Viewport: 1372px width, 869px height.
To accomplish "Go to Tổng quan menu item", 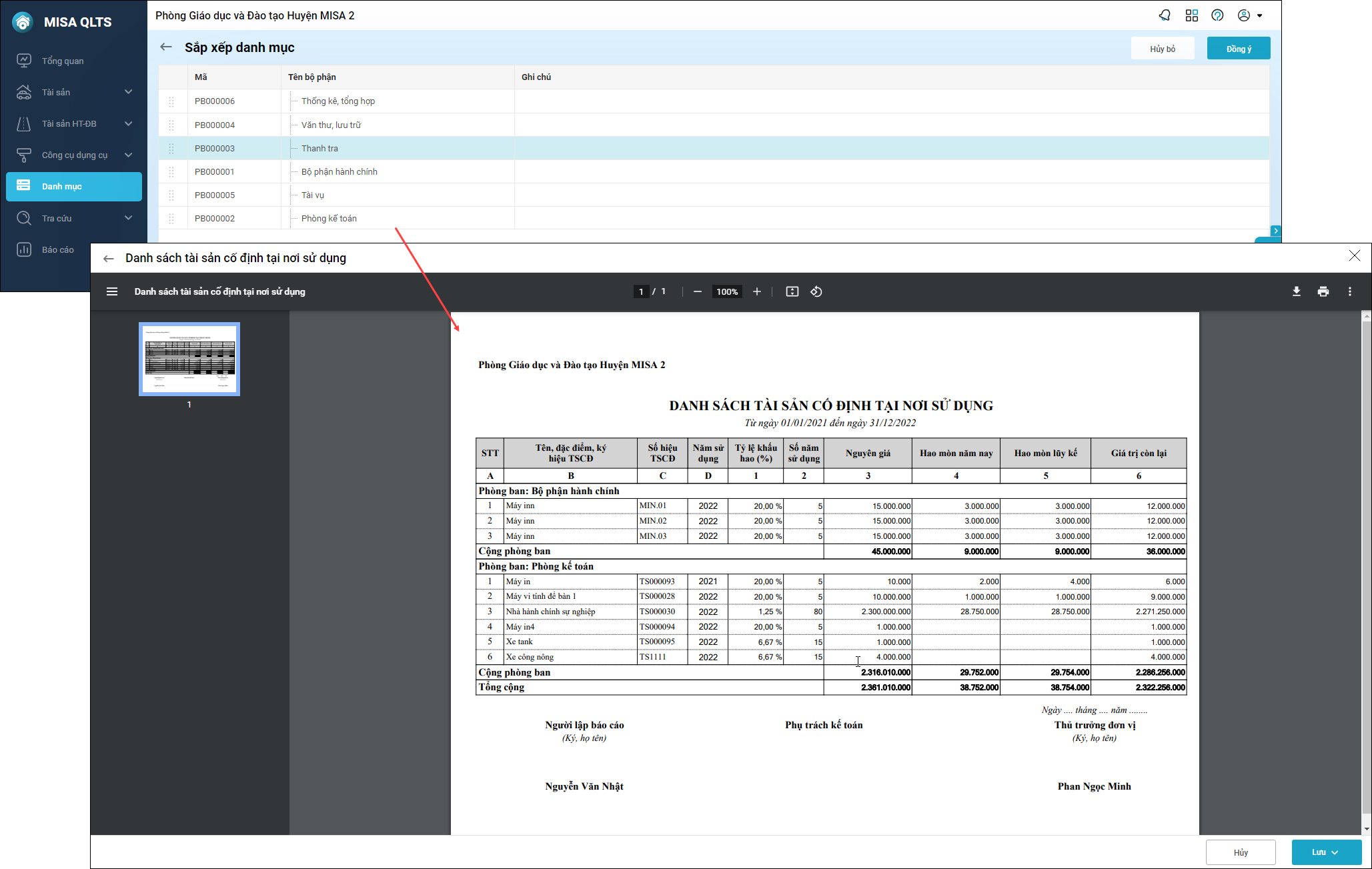I will [x=63, y=61].
